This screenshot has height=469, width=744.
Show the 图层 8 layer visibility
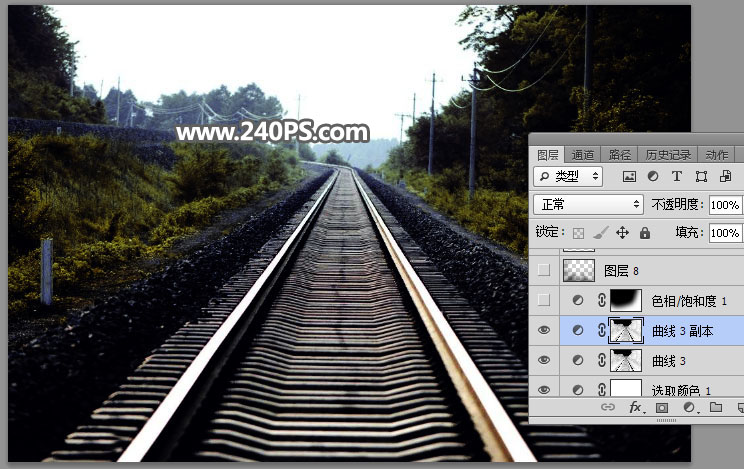click(544, 270)
